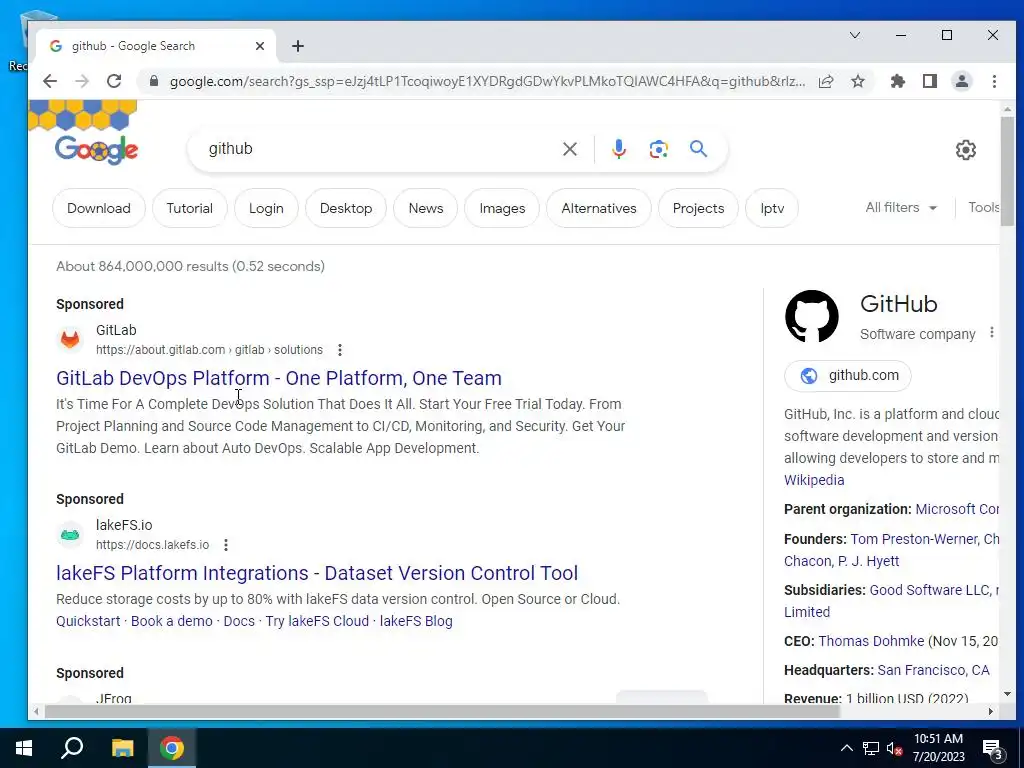Viewport: 1024px width, 768px height.
Task: Click the Google doodle logo
Action: (96, 149)
